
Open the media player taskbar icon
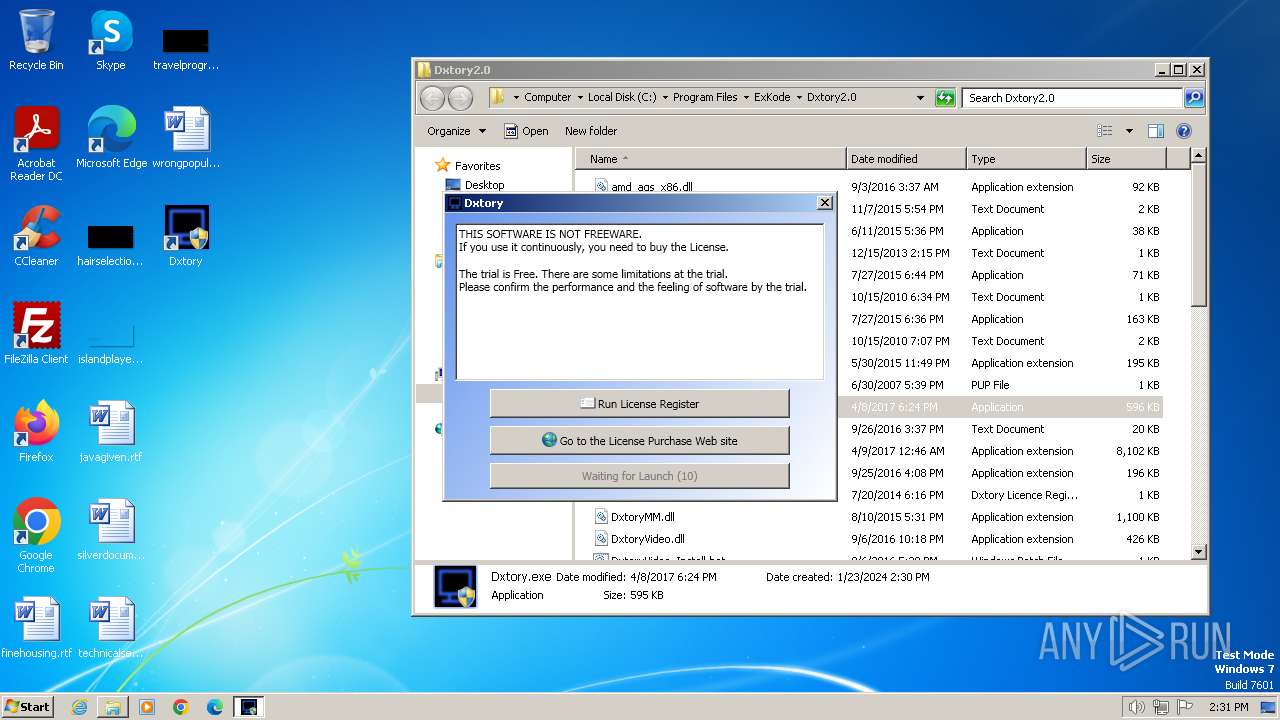147,707
